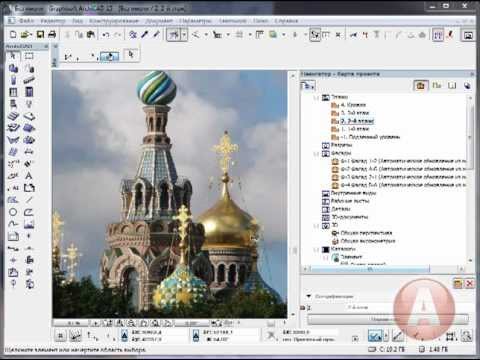Select the diagonal Line tool in toolbox
Image resolution: width=480 pixels, height=360 pixels.
pos(29,200)
